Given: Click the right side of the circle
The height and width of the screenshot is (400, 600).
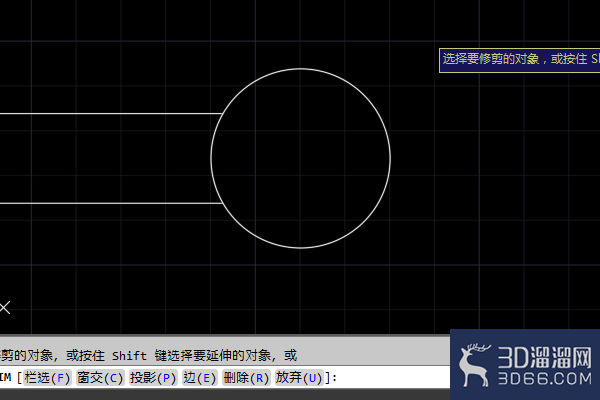Looking at the screenshot, I should coord(390,158).
